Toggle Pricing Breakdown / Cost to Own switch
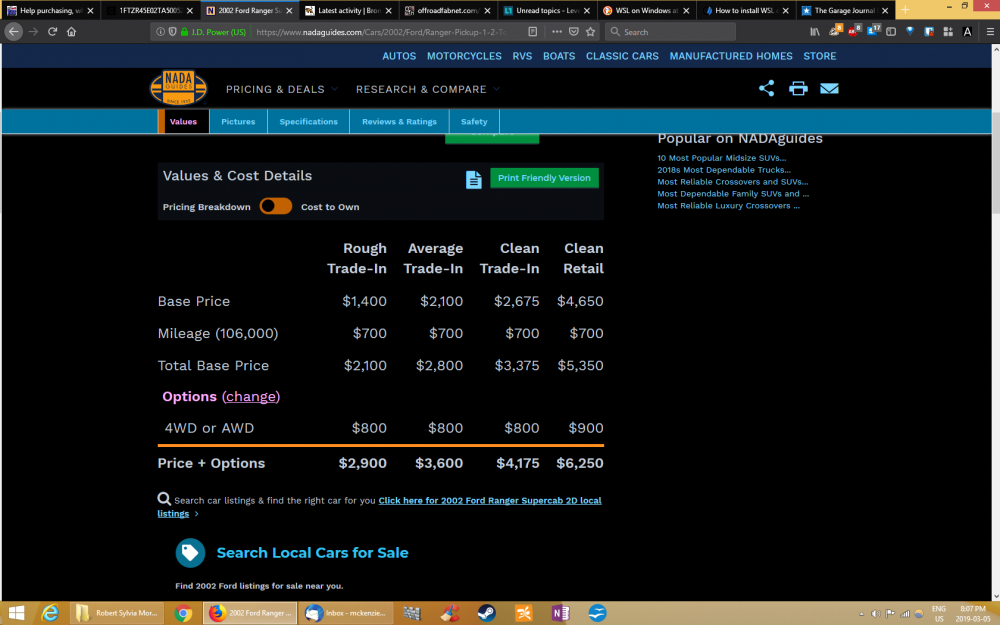1000x625 pixels. (x=276, y=206)
